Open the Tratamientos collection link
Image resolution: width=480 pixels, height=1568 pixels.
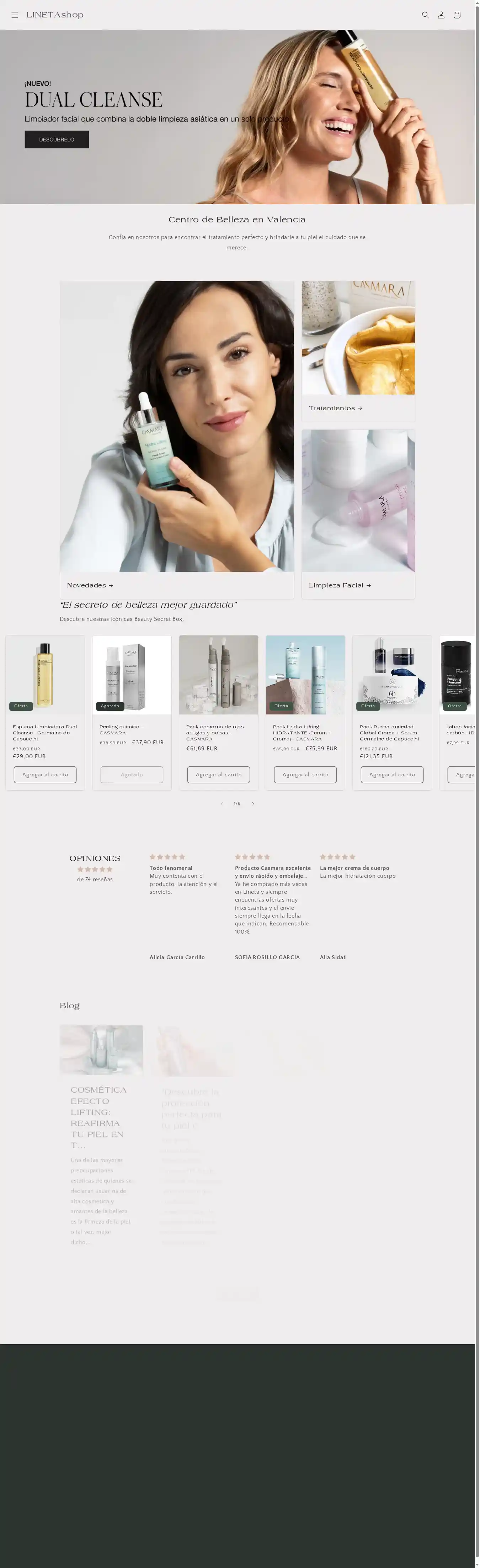(x=335, y=408)
